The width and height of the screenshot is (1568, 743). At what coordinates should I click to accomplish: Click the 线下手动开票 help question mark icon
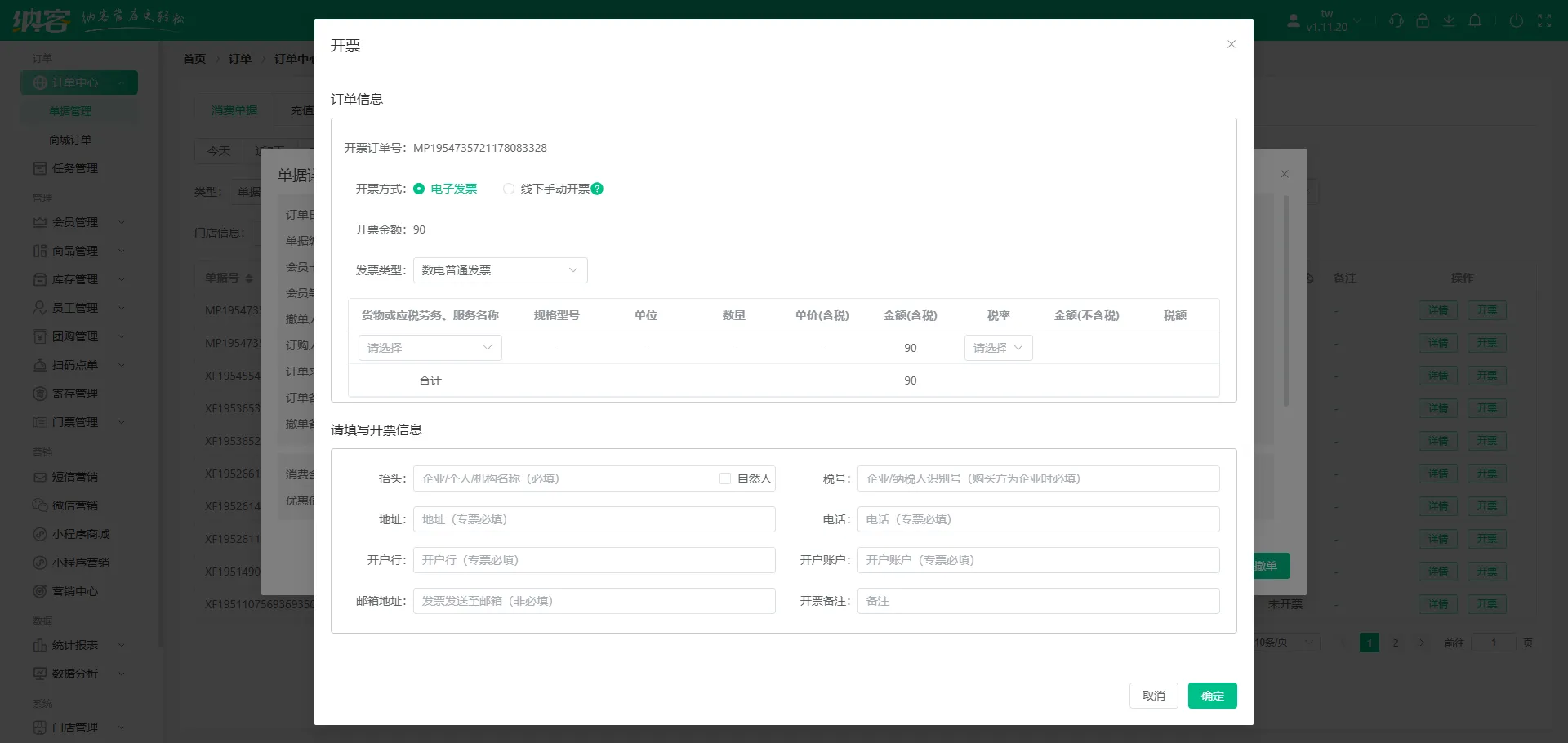click(x=598, y=189)
